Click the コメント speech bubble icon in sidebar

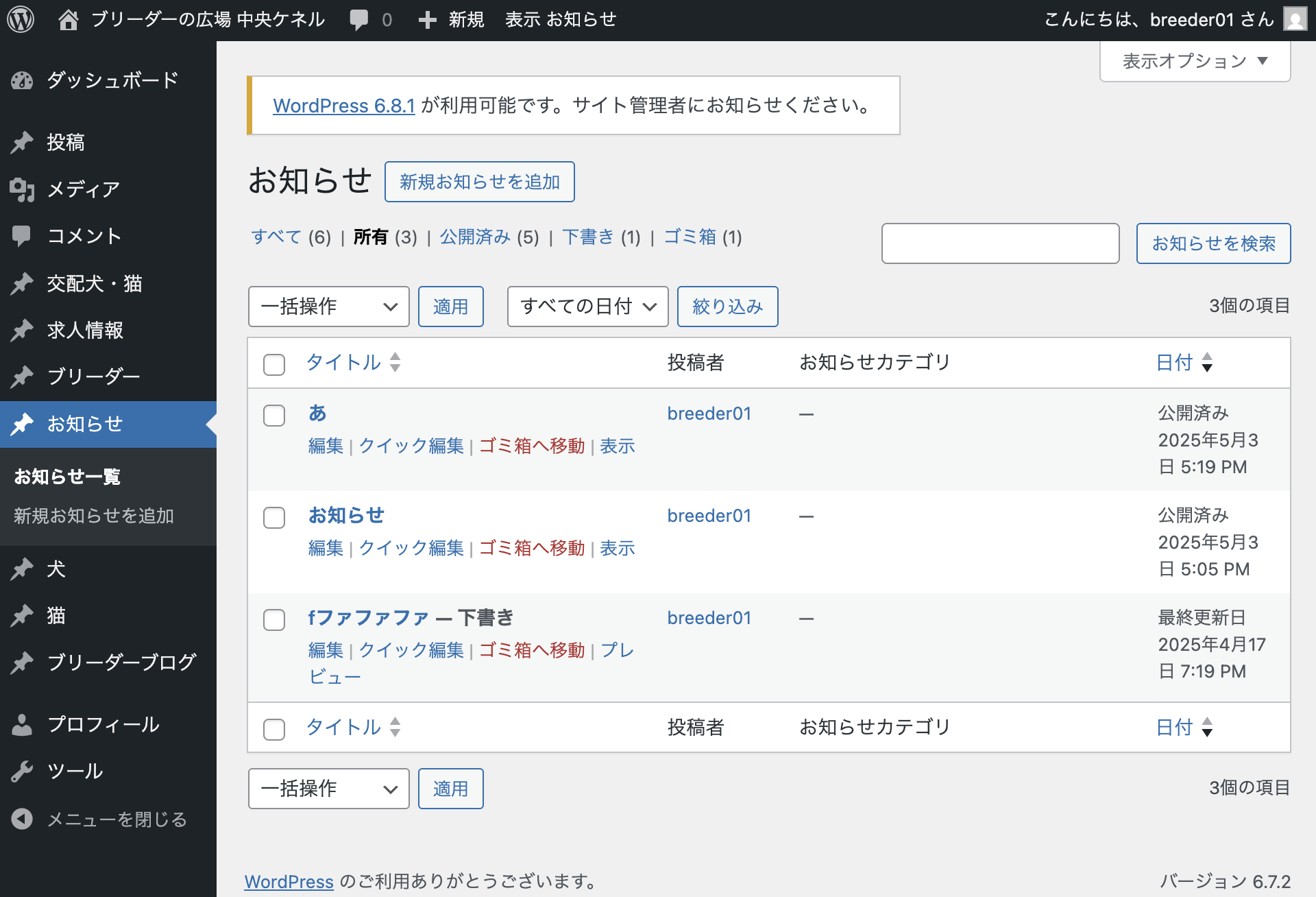pos(22,236)
